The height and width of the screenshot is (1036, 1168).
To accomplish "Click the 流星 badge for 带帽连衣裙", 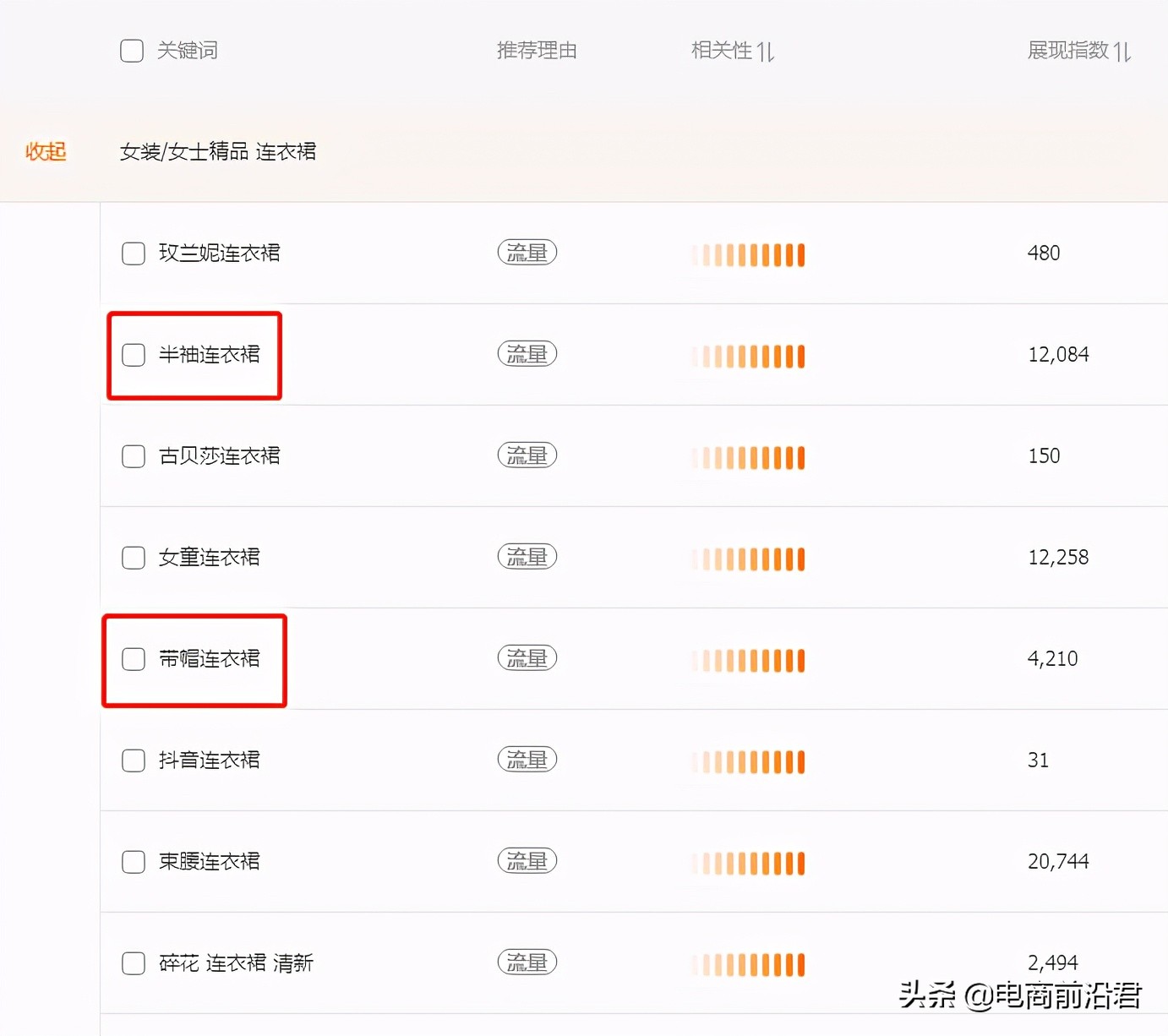I will tap(527, 658).
